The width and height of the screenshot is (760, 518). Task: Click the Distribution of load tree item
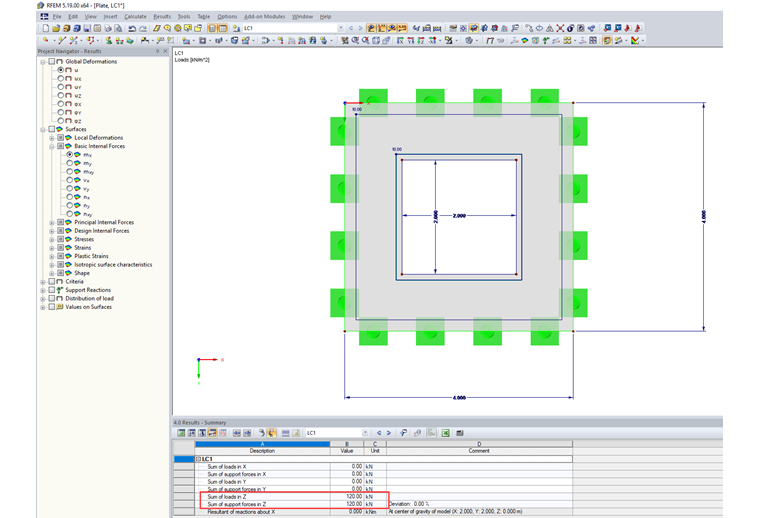tap(90, 298)
